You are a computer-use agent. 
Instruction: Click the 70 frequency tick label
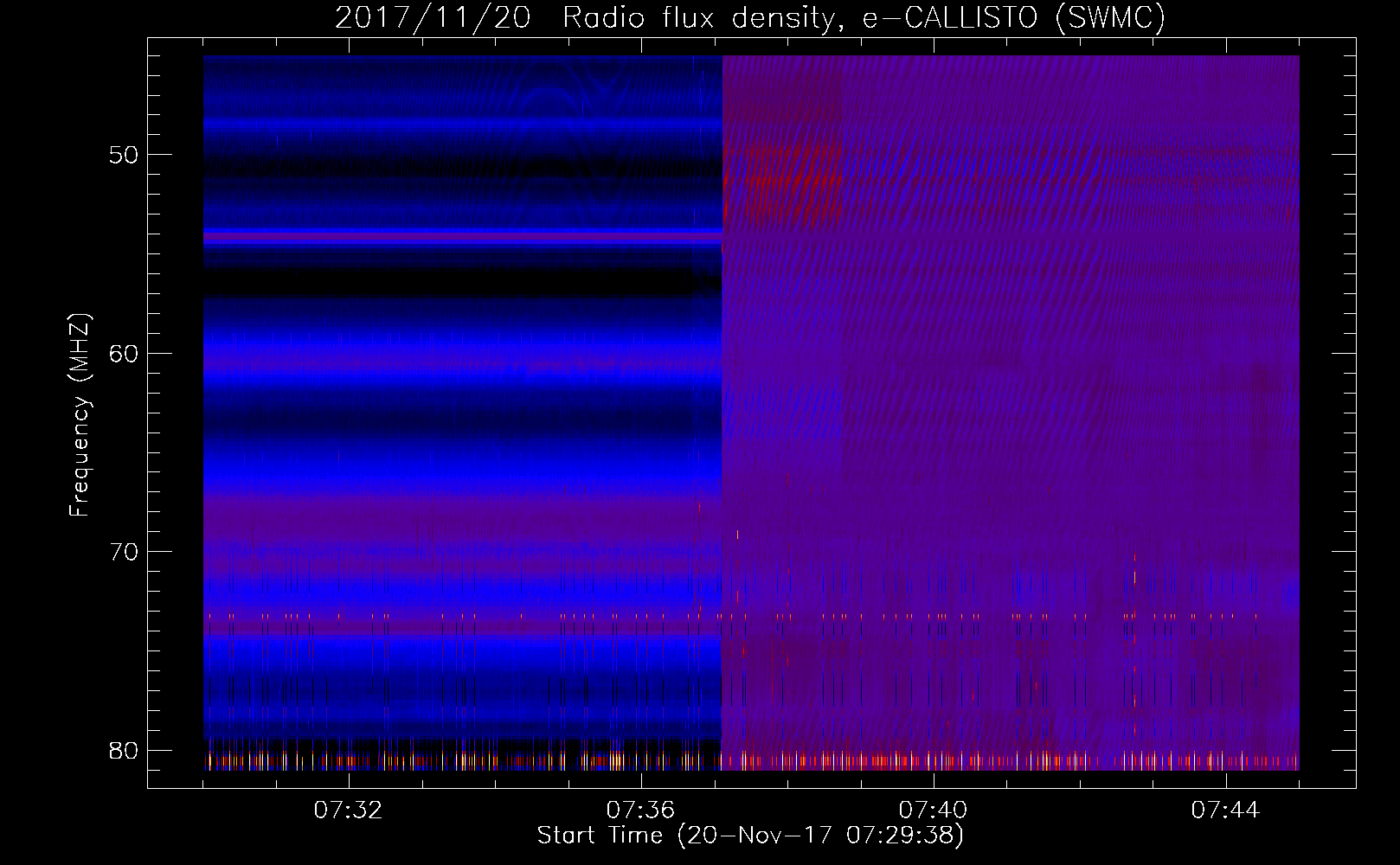(124, 552)
